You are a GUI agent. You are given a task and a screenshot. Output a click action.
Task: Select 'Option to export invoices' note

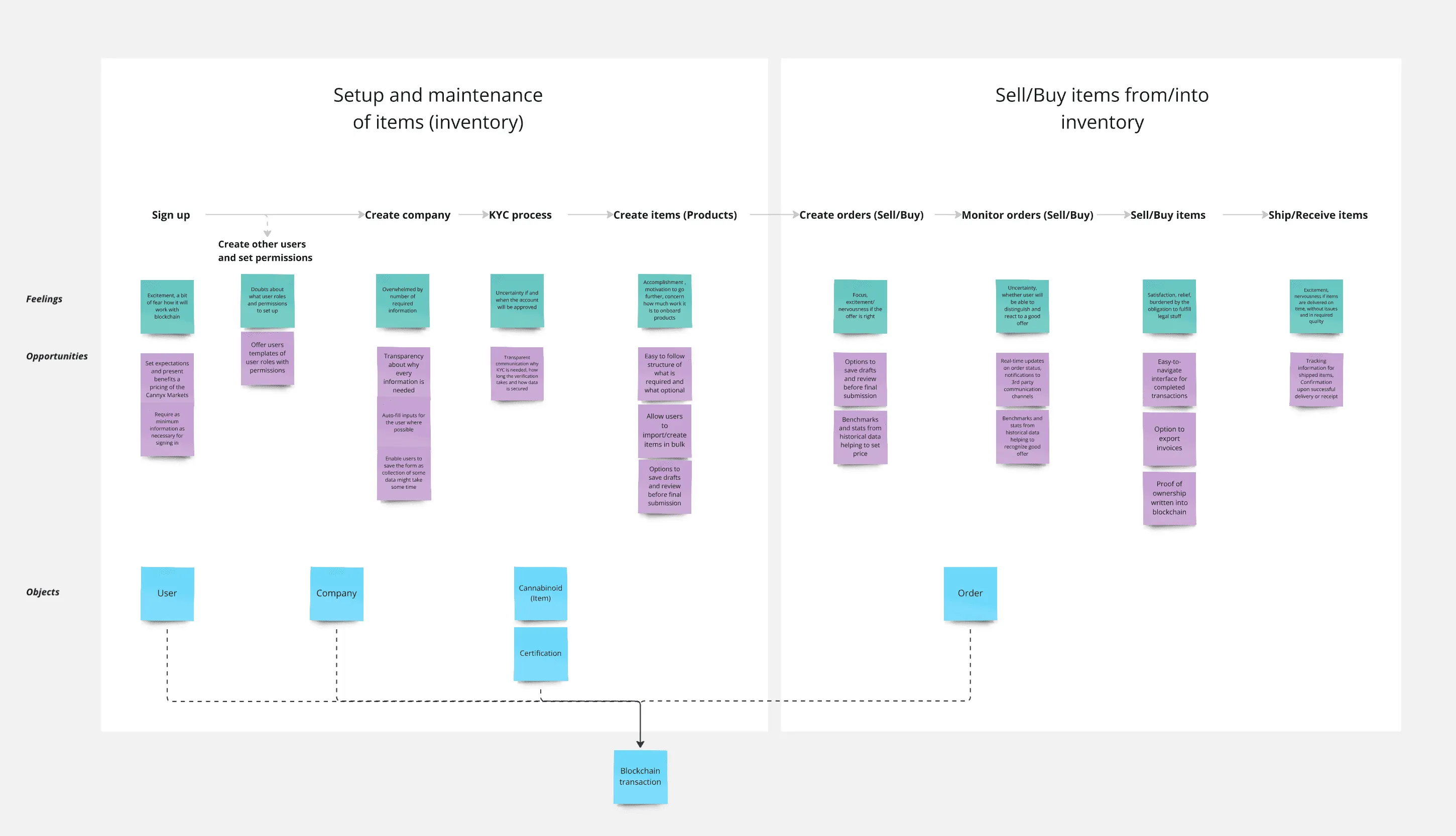point(1169,439)
